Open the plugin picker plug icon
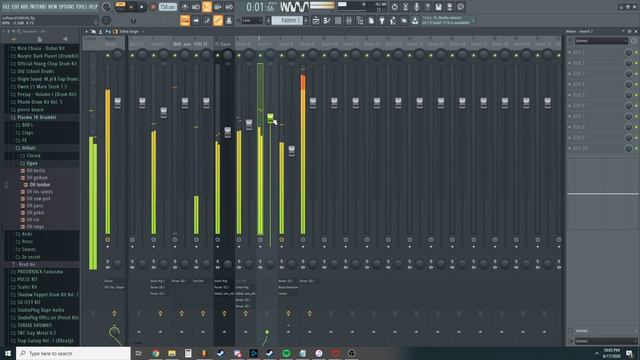This screenshot has width=640, height=360. coord(382,20)
